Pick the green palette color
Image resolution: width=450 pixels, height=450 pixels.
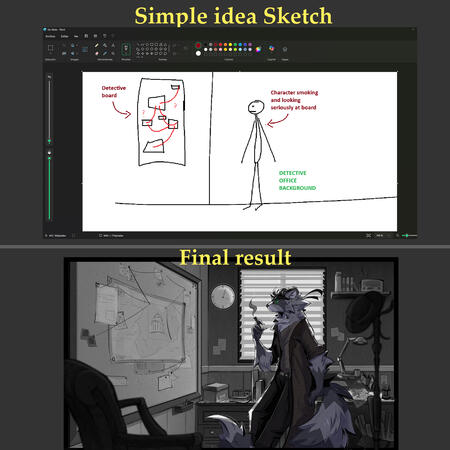[235, 44]
